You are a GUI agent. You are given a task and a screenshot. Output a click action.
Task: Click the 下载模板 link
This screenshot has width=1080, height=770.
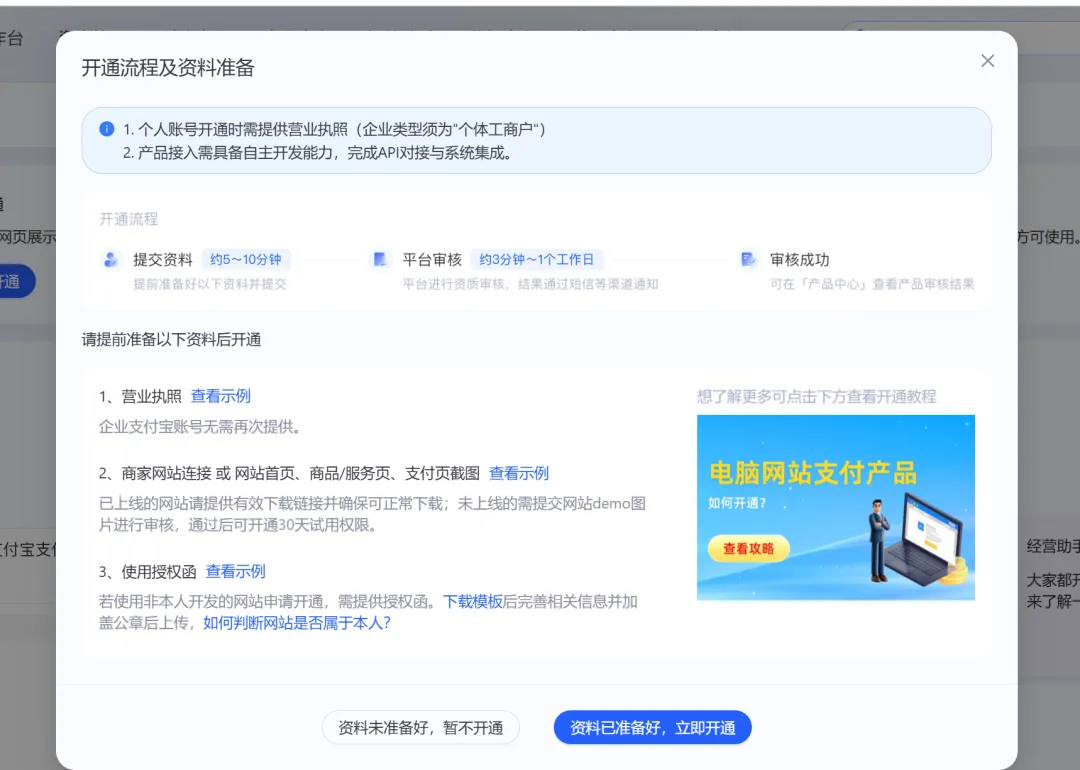[473, 602]
